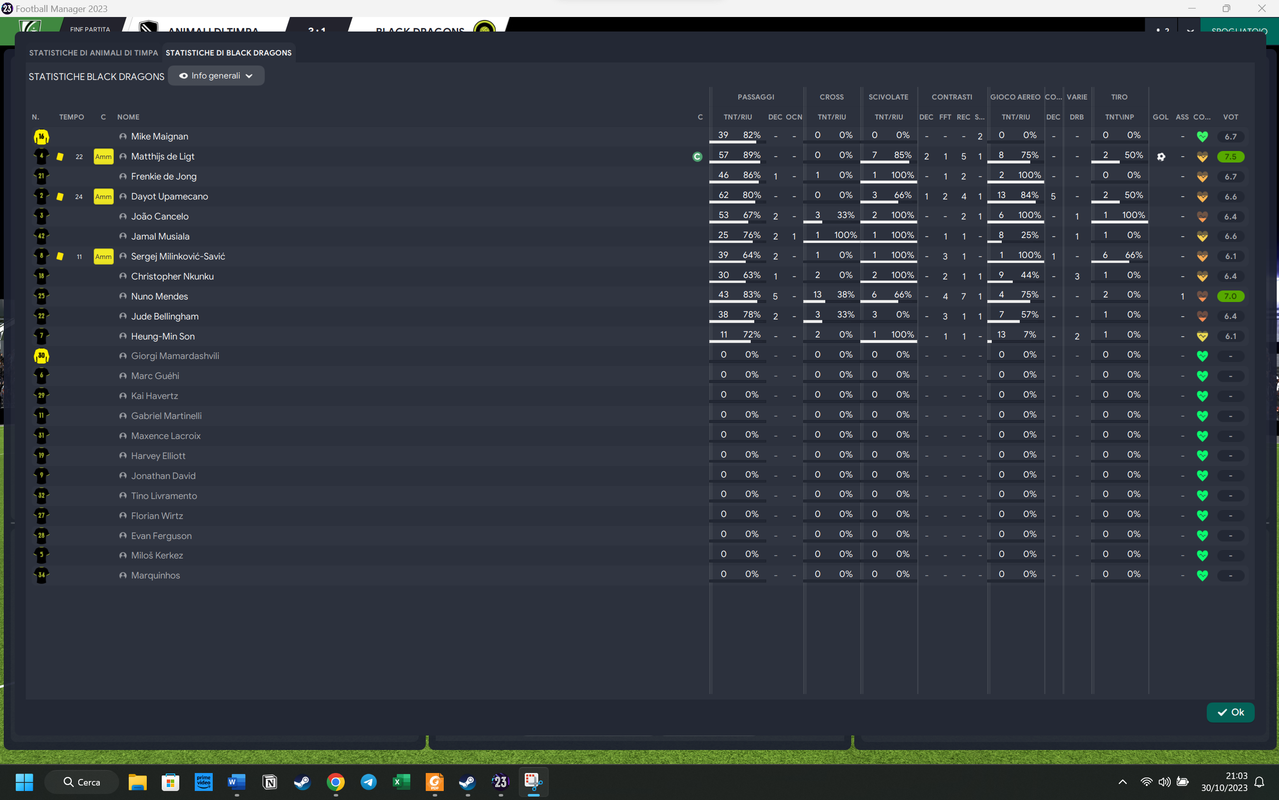Sort by the GOL column header

pos(1160,117)
